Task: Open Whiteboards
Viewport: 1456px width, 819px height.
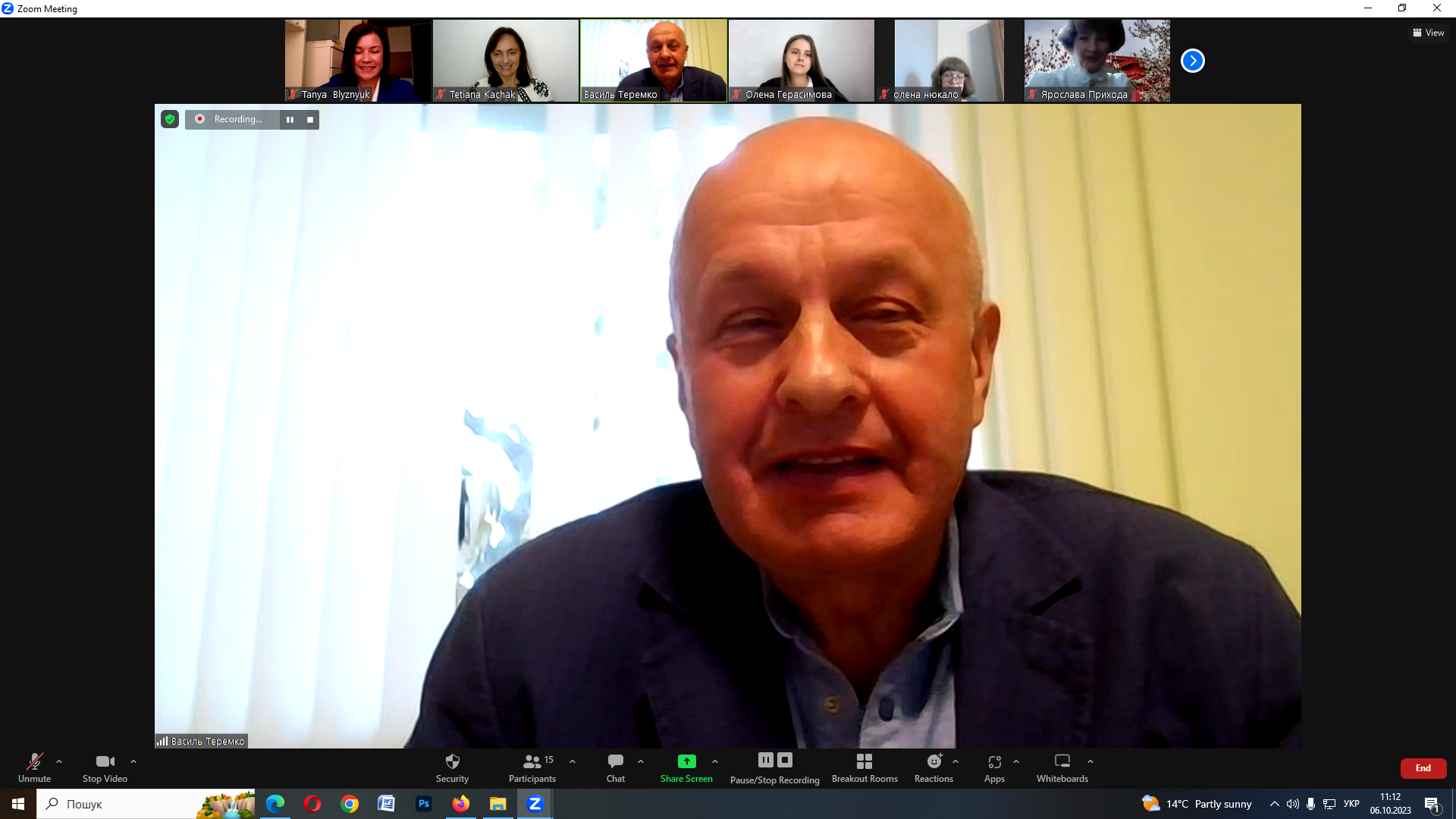Action: pos(1062,767)
